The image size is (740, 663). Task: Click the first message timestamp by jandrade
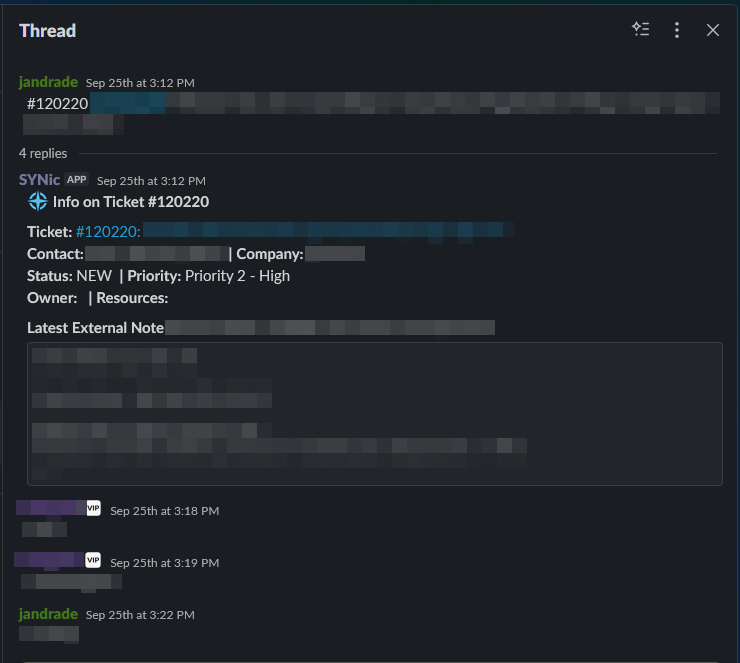tap(140, 83)
